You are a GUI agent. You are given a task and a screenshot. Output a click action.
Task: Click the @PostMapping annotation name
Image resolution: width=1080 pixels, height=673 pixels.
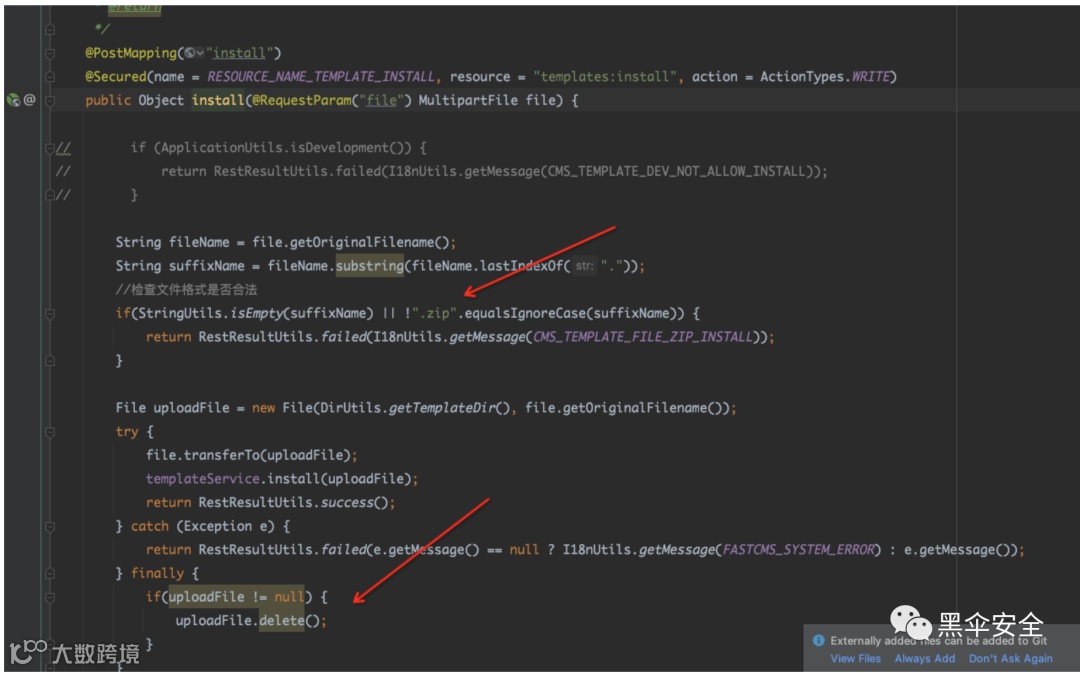[x=131, y=53]
